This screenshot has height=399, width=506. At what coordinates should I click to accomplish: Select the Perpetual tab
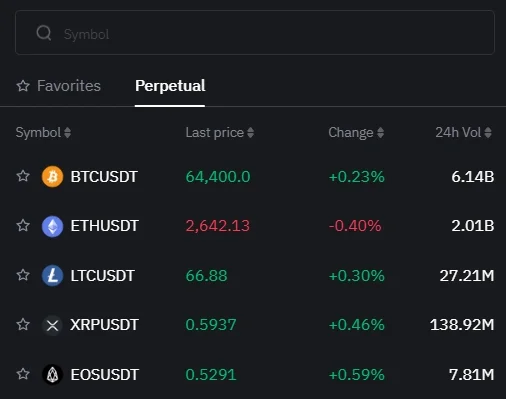coord(170,86)
